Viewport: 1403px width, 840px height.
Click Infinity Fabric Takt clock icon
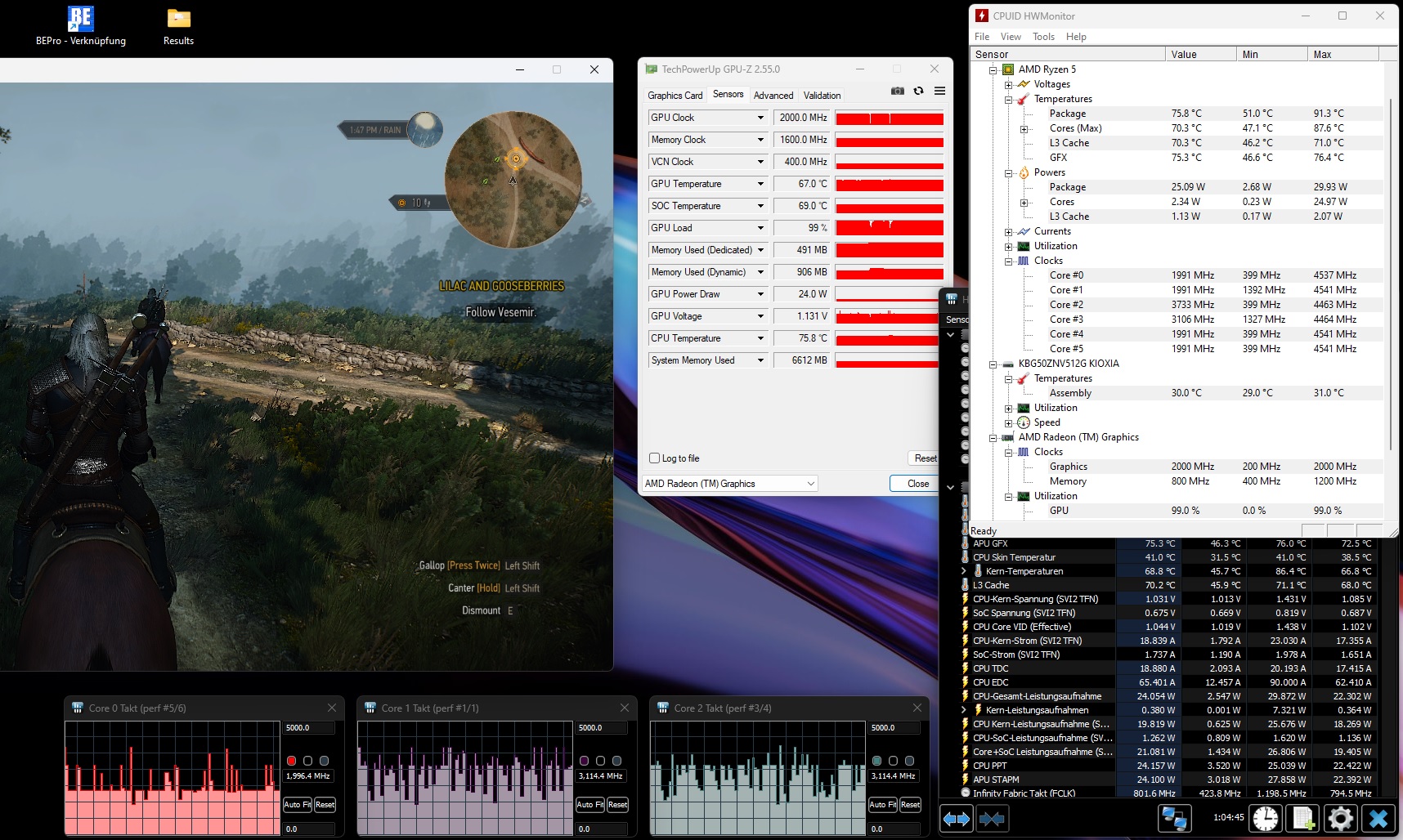pyautogui.click(x=966, y=793)
